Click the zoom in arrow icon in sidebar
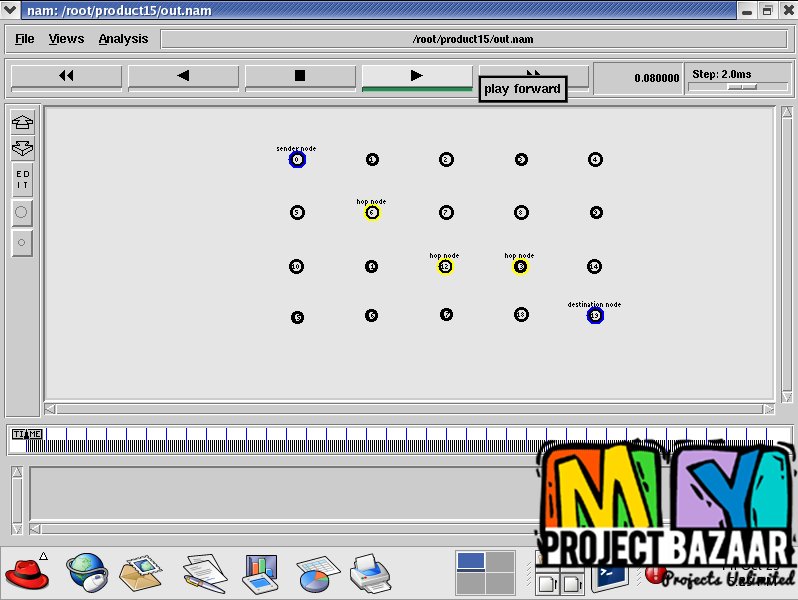Screen dimensions: 798x600 (22, 122)
